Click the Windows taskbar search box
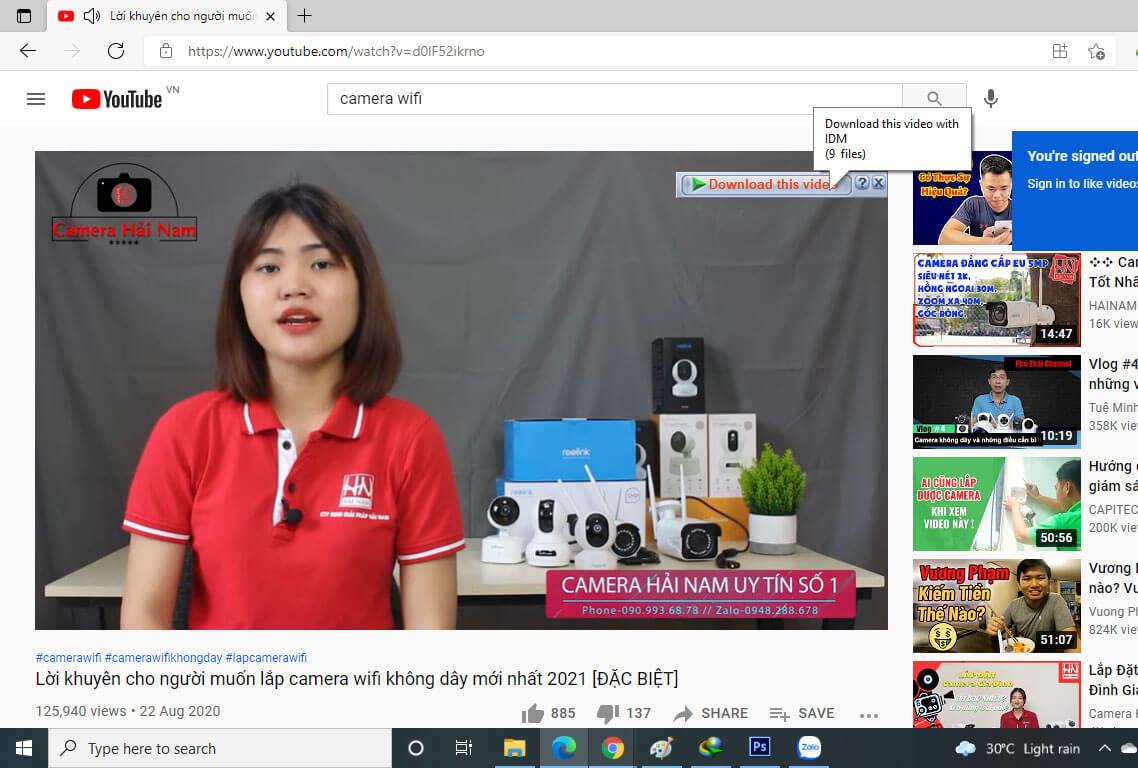 point(220,748)
